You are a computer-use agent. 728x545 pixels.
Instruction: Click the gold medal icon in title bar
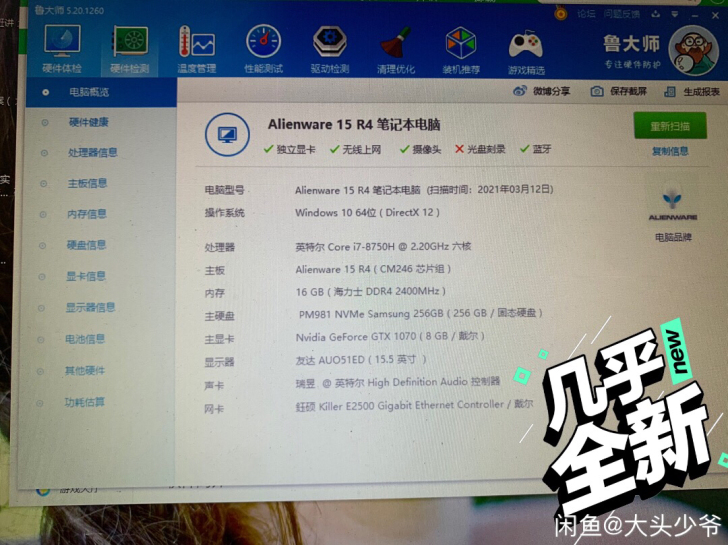click(x=561, y=13)
